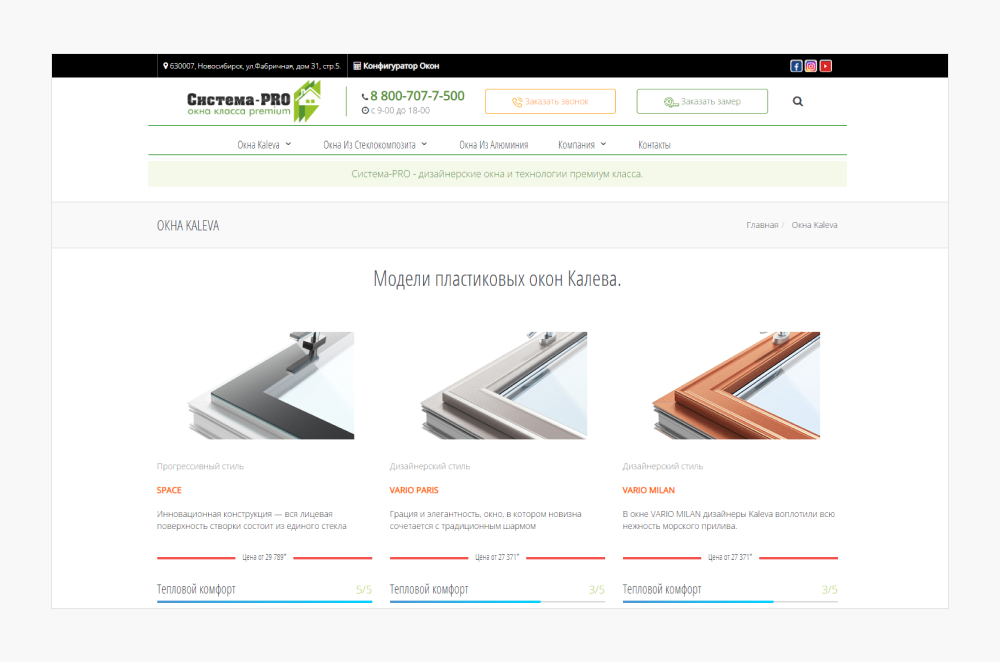Click the VARIO PARIS price Цена от 27 371
Viewport: 1000px width, 662px height.
tap(497, 557)
